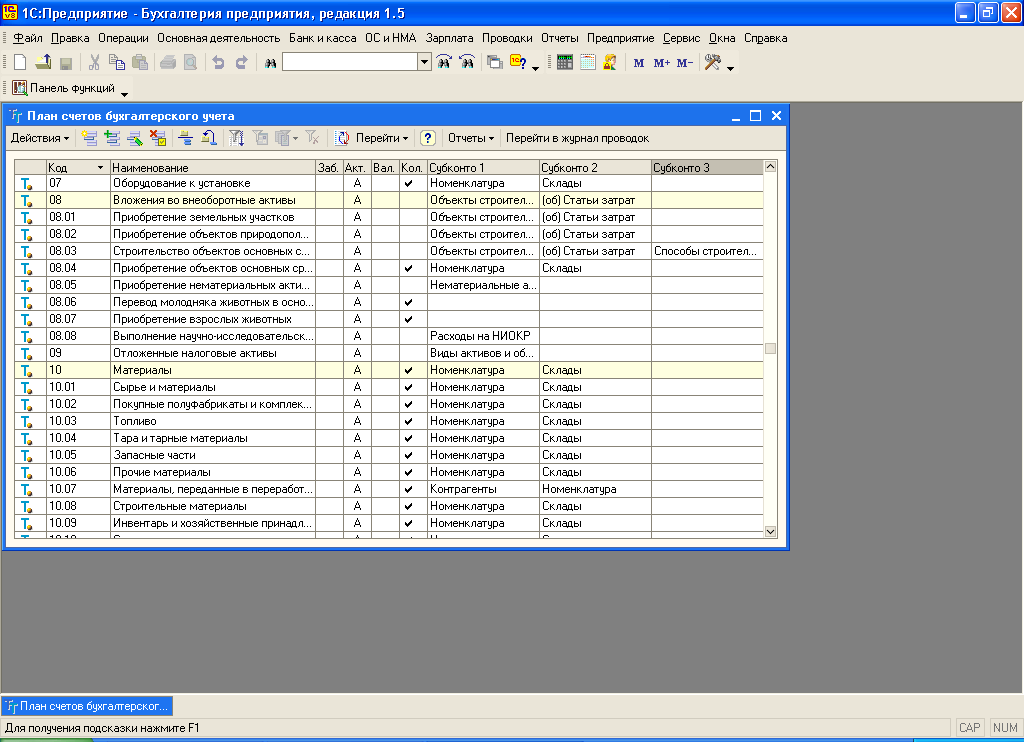This screenshot has height=742, width=1024.
Task: Click the Go up one level icon
Action: pos(209,138)
